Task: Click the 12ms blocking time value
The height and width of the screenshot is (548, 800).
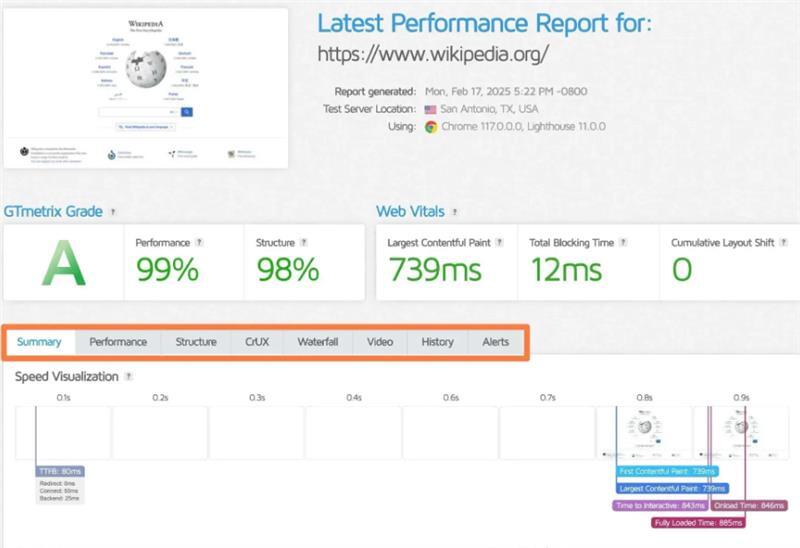Action: tap(566, 269)
